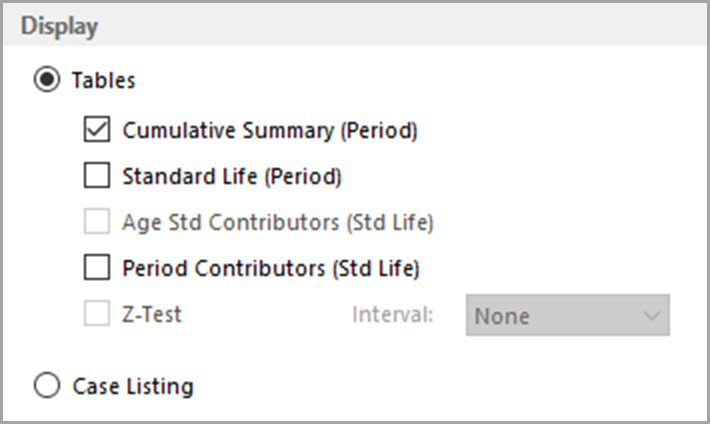Click the Standard Life (Period) label
The height and width of the screenshot is (424, 710).
(232, 177)
